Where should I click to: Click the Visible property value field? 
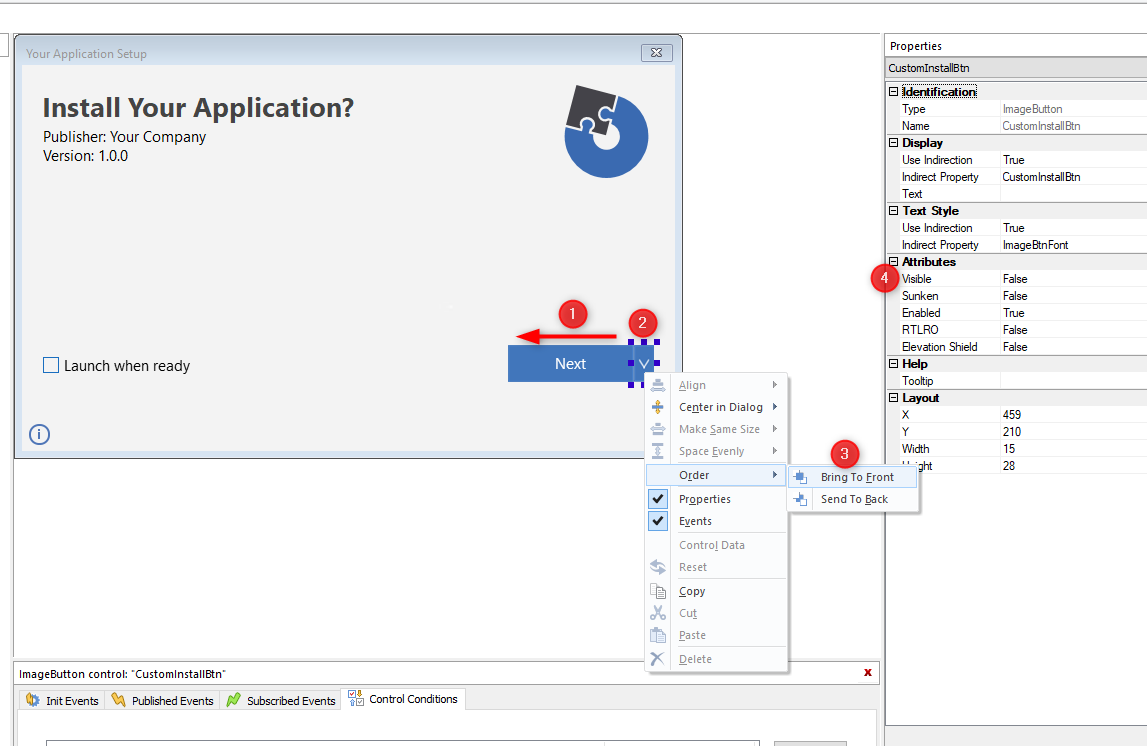click(1072, 279)
